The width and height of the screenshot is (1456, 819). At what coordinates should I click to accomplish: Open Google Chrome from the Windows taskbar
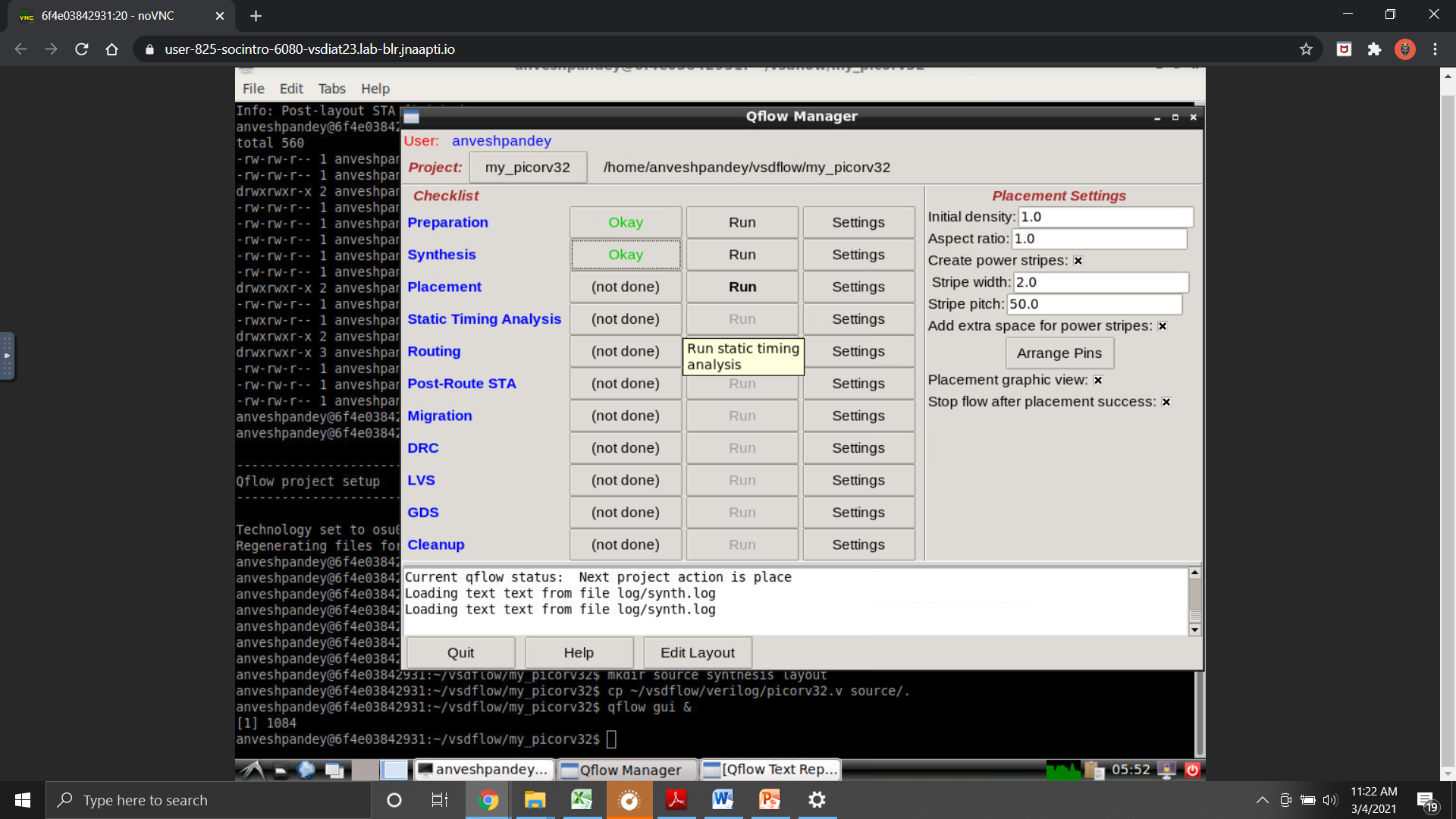488,800
